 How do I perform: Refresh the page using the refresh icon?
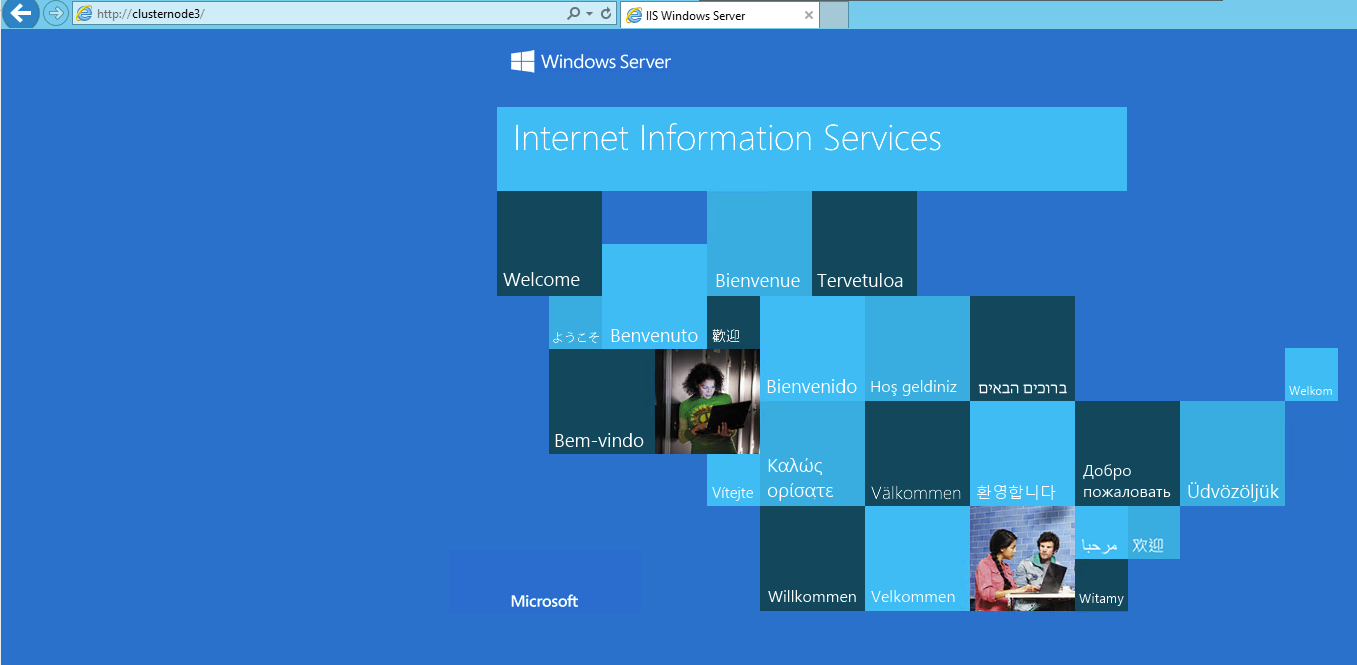click(x=606, y=14)
